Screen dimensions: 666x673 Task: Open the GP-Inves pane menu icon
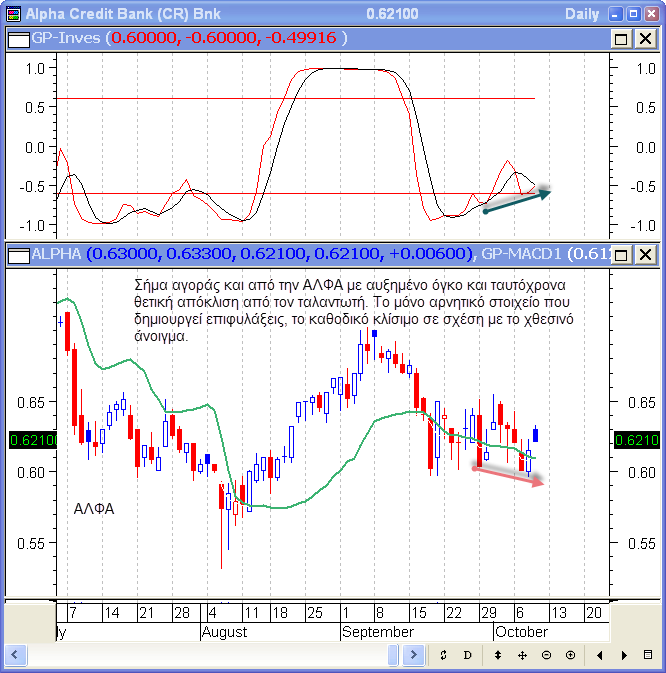(17, 38)
